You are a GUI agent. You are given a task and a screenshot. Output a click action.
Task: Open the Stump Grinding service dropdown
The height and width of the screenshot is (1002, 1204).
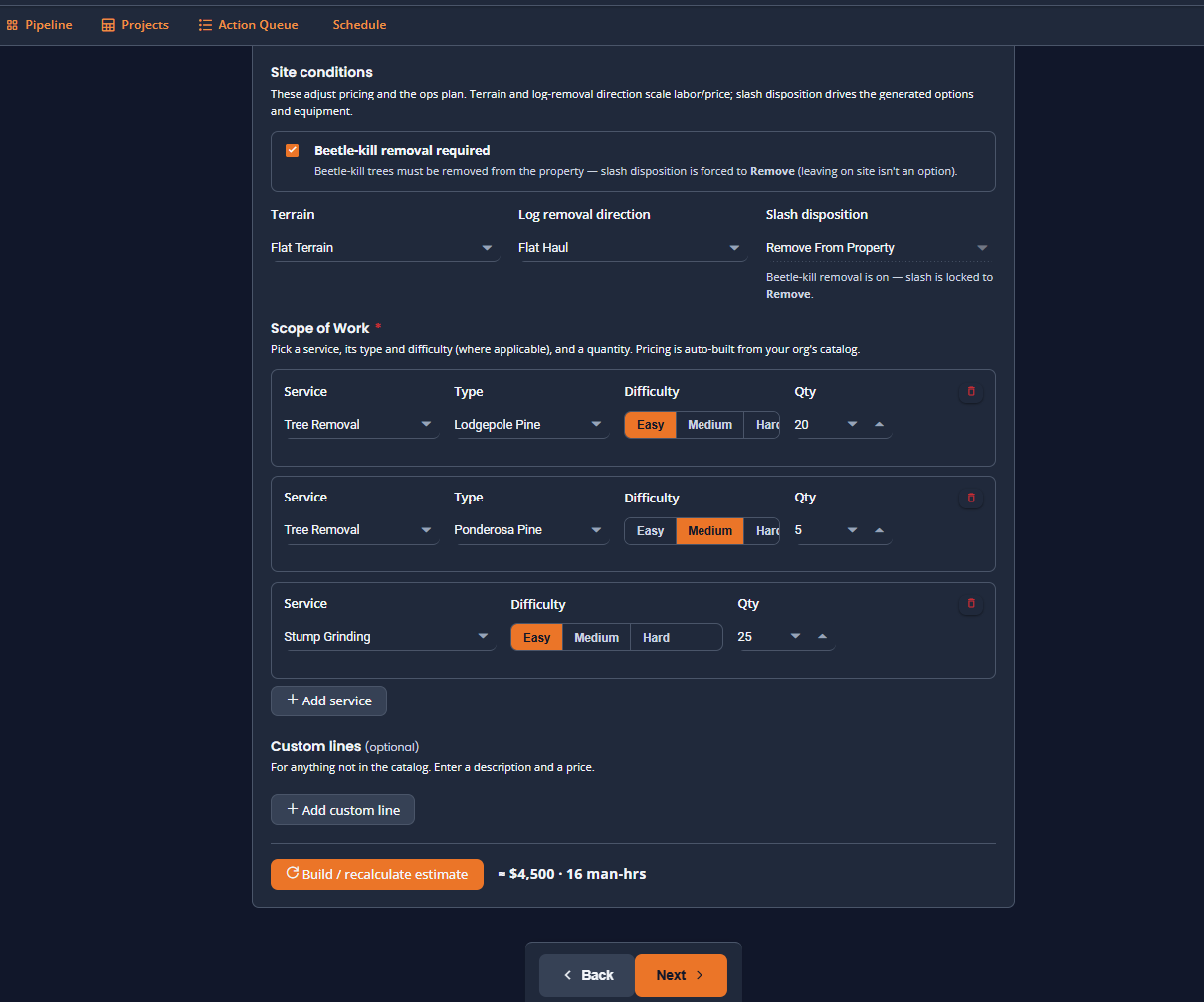(389, 637)
